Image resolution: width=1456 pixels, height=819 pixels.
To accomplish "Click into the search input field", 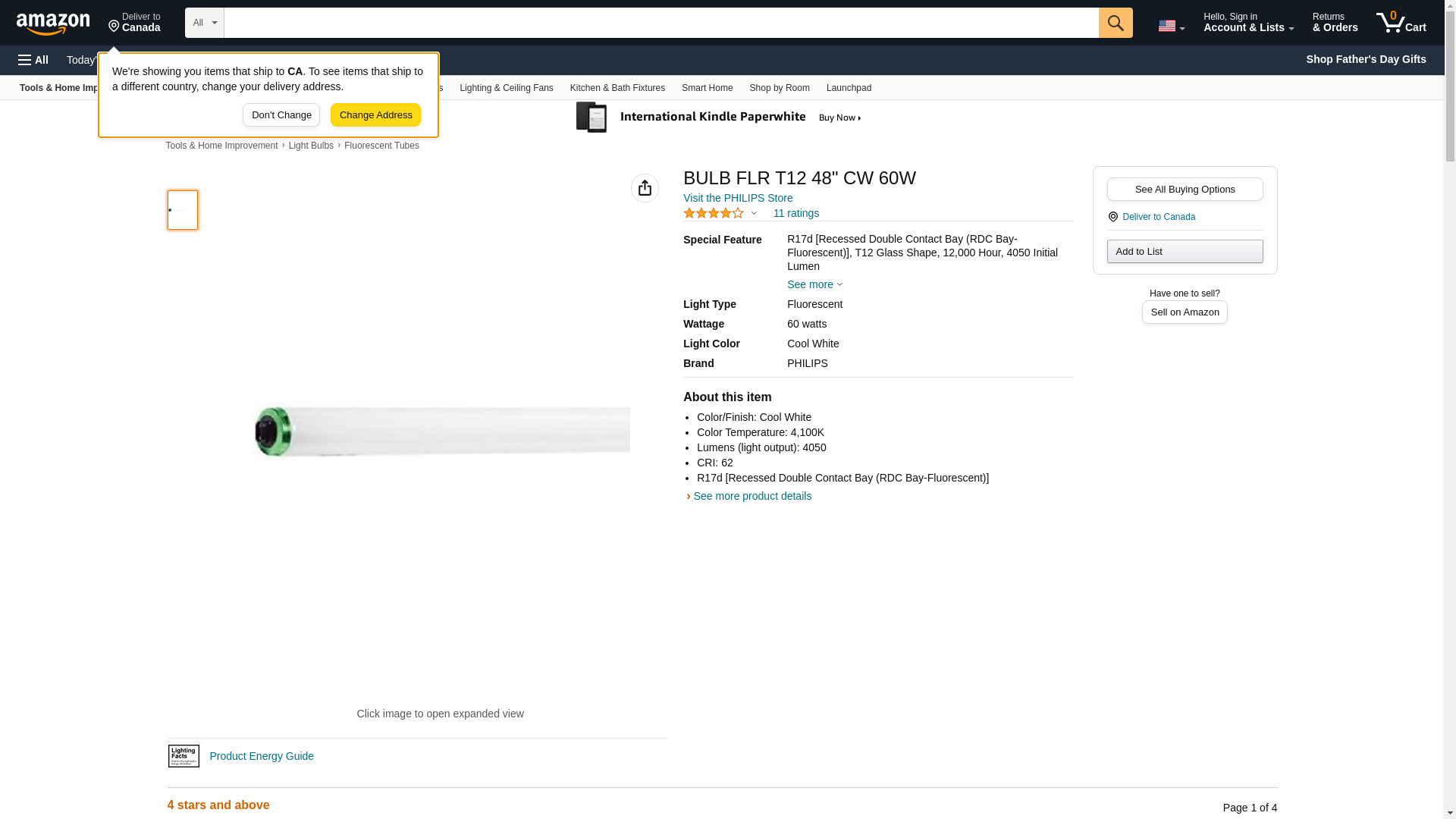I will click(x=660, y=23).
